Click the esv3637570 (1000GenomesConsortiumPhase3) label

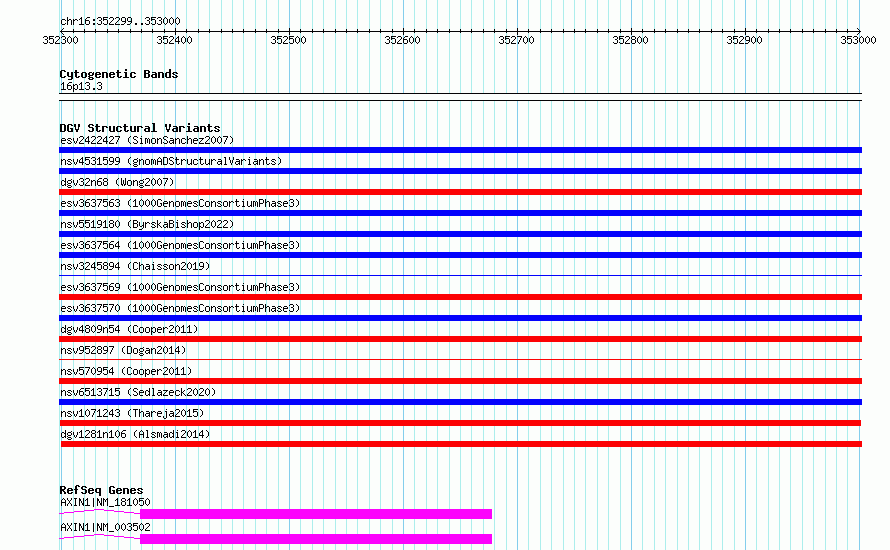point(180,308)
